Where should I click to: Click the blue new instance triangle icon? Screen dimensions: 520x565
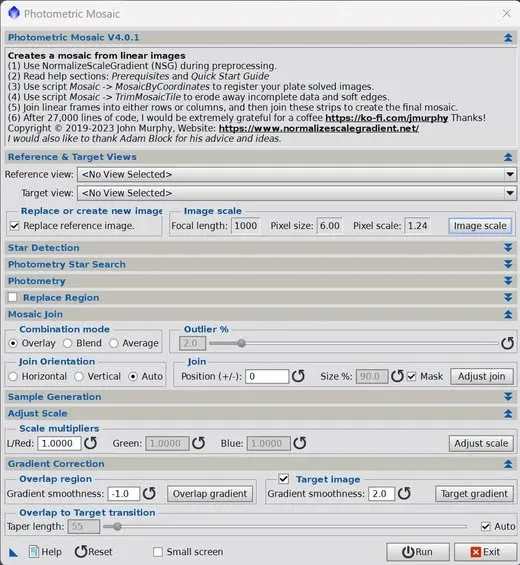tap(13, 552)
